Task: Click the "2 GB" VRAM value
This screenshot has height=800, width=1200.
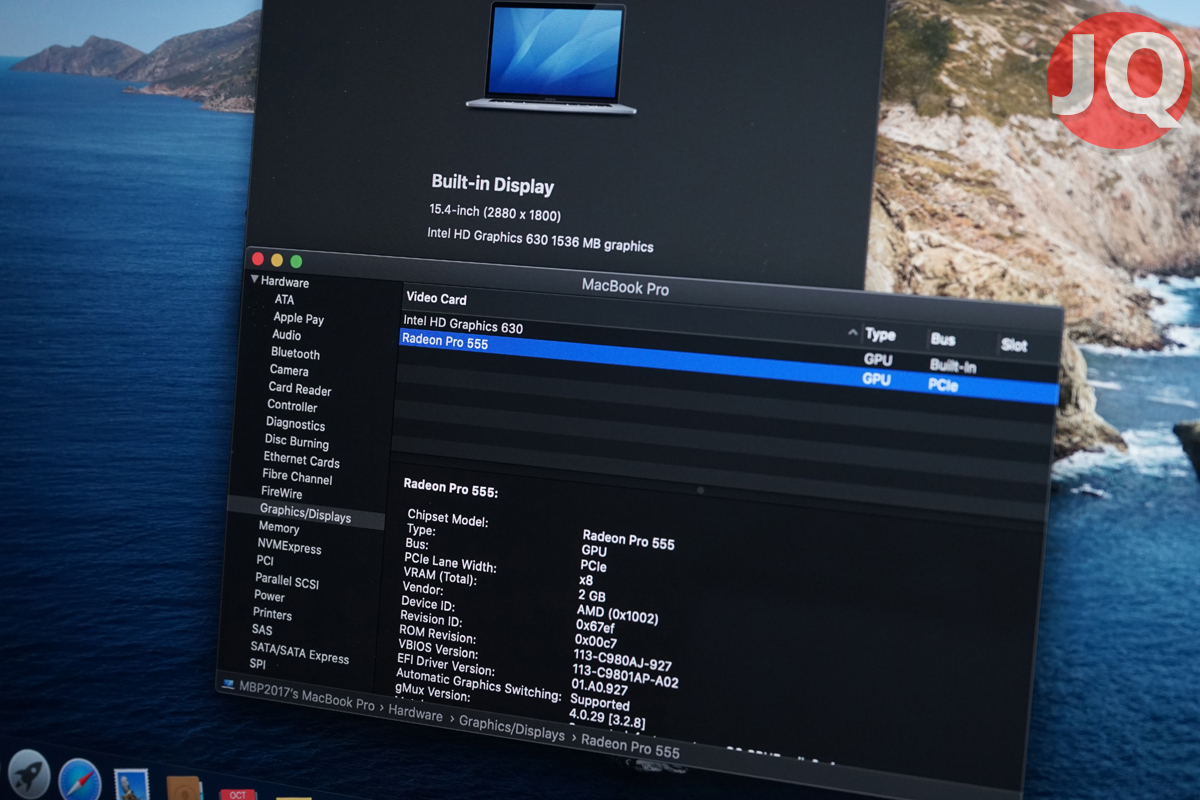Action: click(x=591, y=596)
